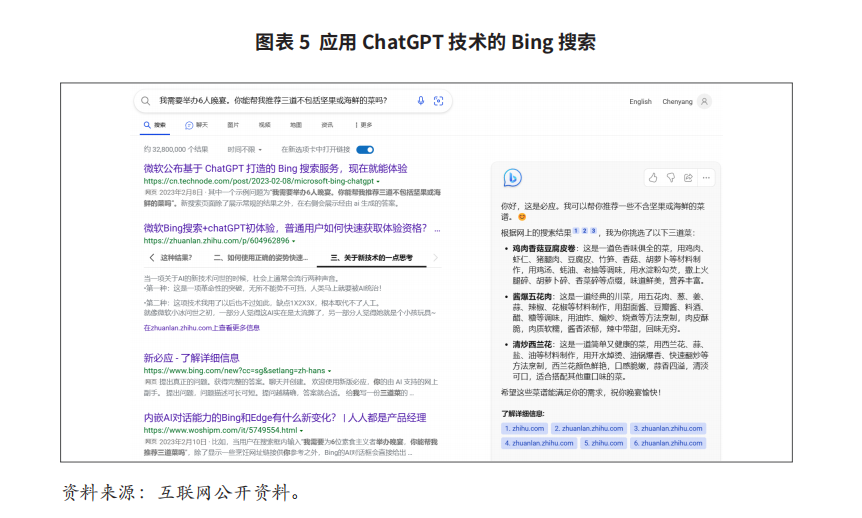Open the 时间不限 time filter dropdown
862x518 pixels.
click(x=245, y=150)
